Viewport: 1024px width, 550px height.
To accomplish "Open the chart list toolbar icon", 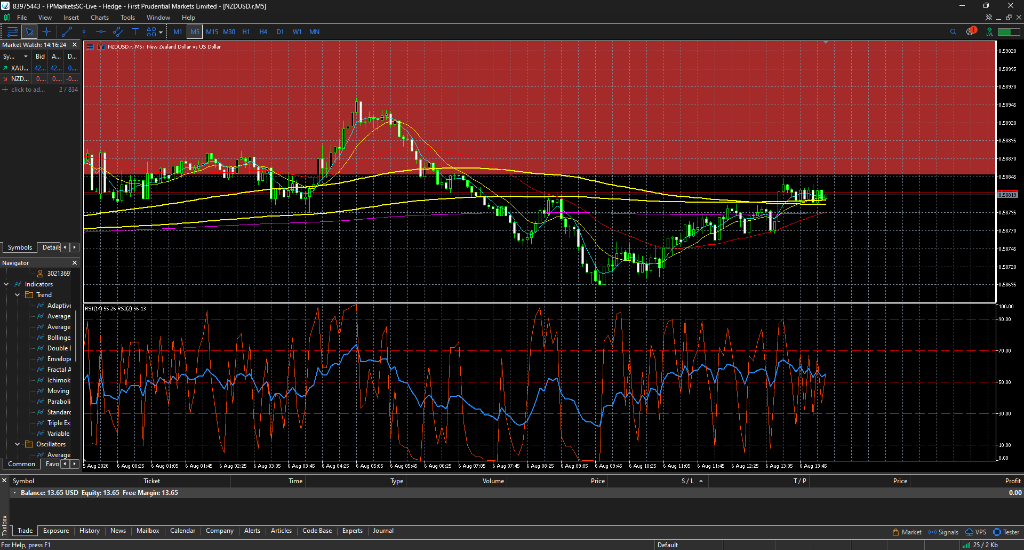I will (12, 31).
